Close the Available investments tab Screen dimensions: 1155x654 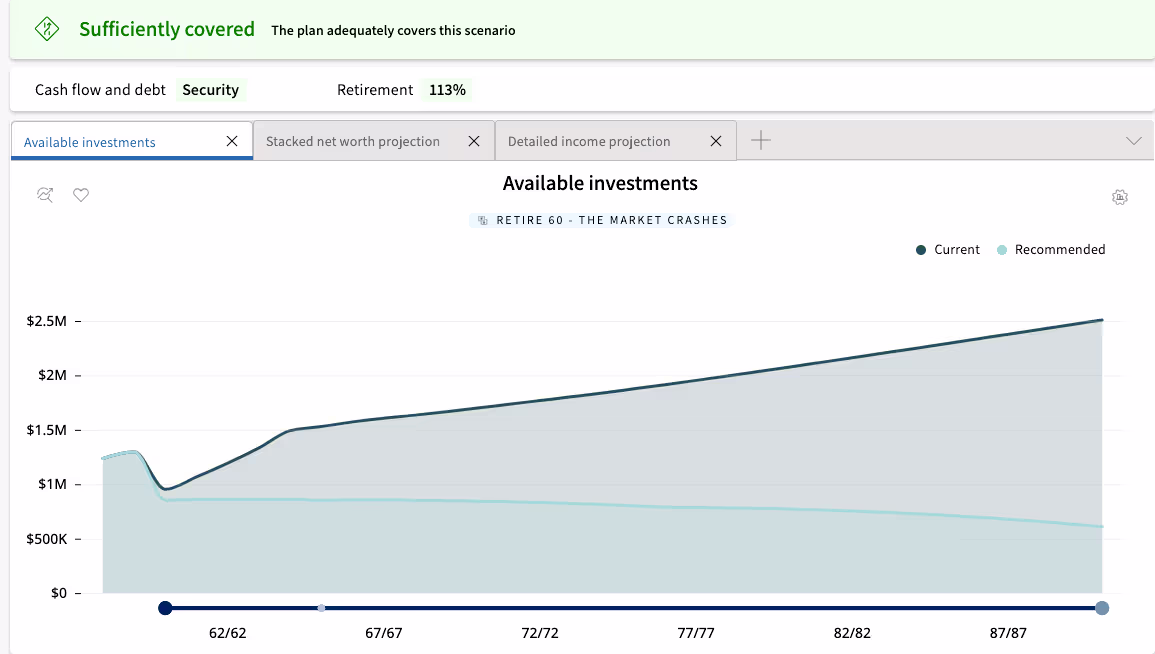point(232,141)
